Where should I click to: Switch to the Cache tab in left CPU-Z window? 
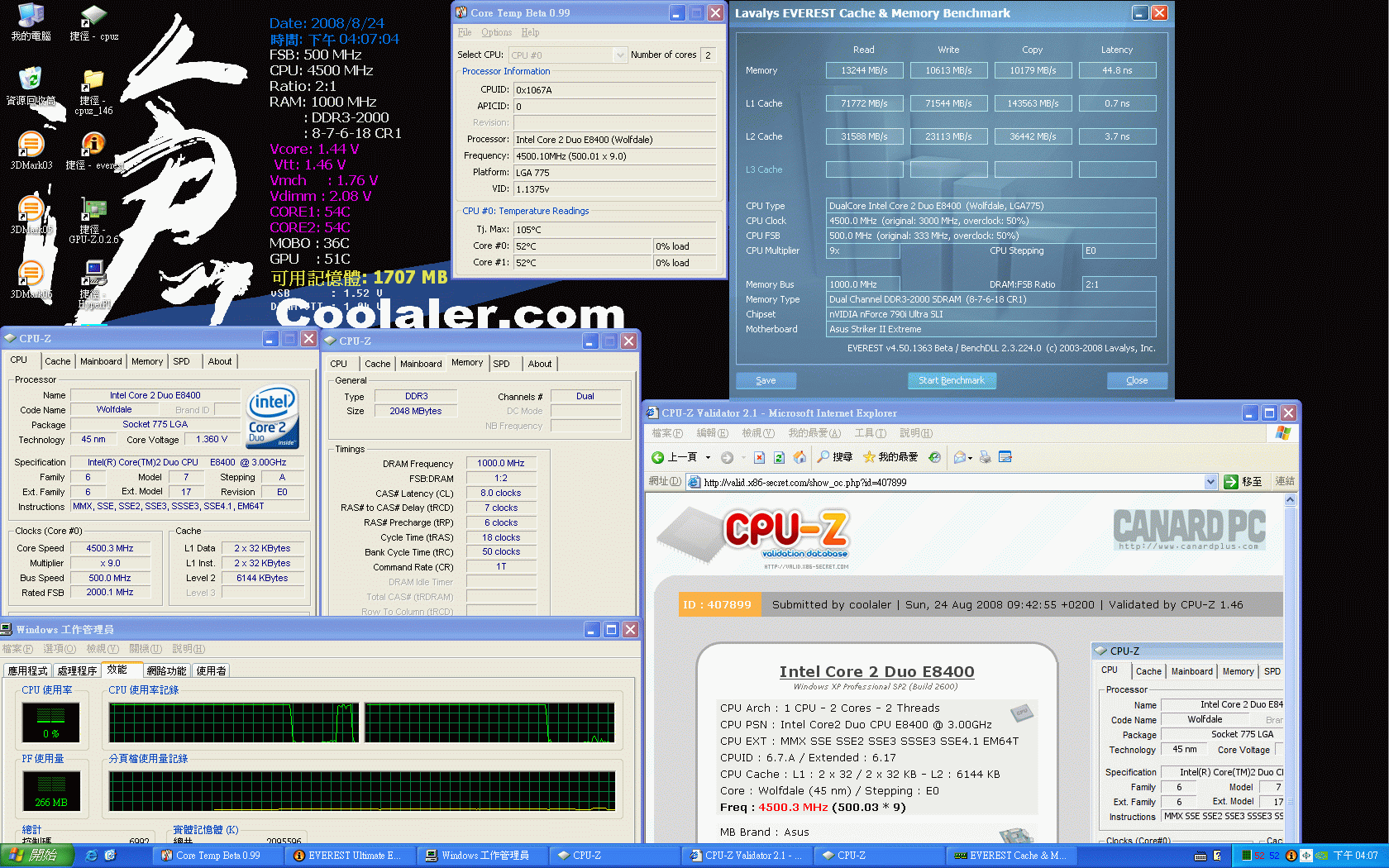tap(57, 361)
